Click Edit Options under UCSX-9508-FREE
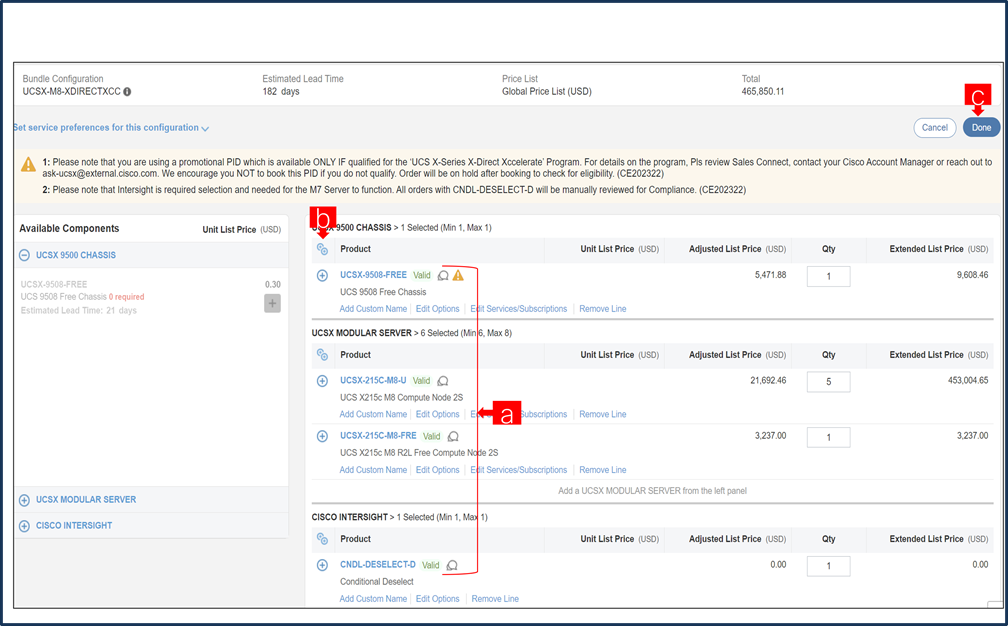This screenshot has width=1008, height=626. [437, 309]
